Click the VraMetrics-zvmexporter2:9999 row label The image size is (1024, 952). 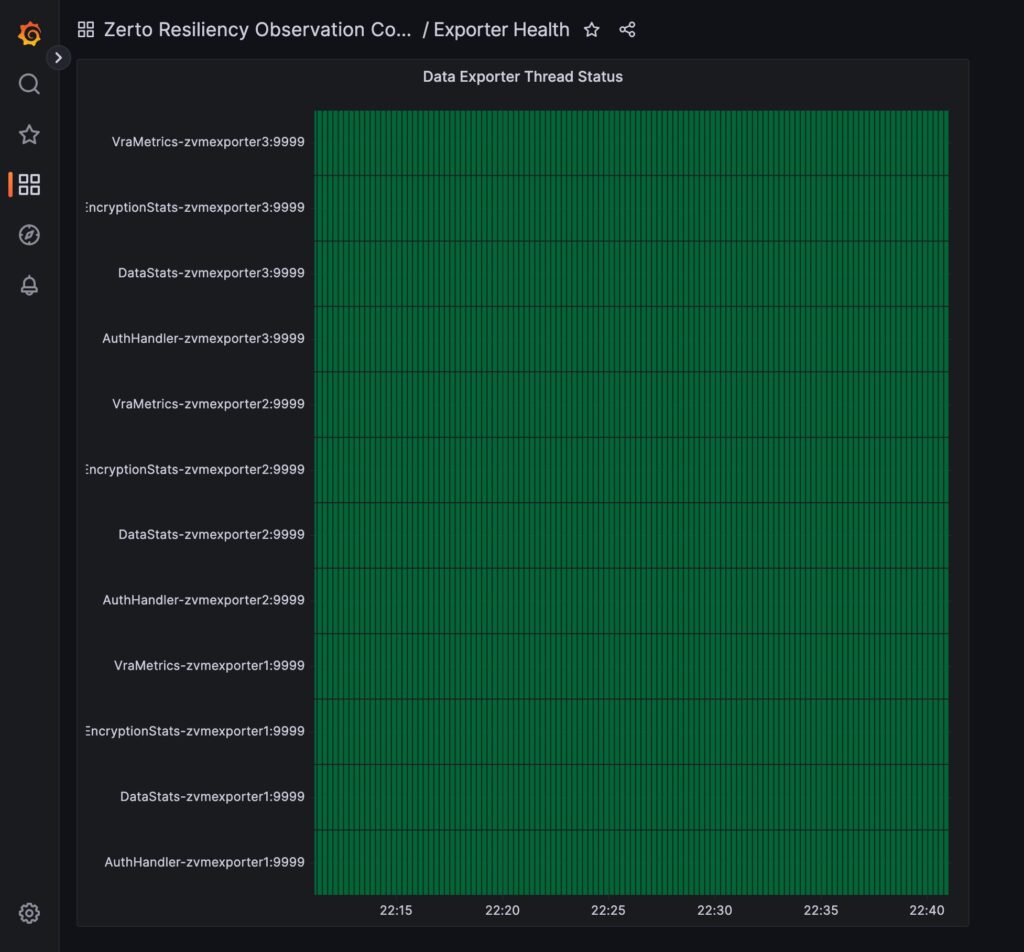[208, 404]
